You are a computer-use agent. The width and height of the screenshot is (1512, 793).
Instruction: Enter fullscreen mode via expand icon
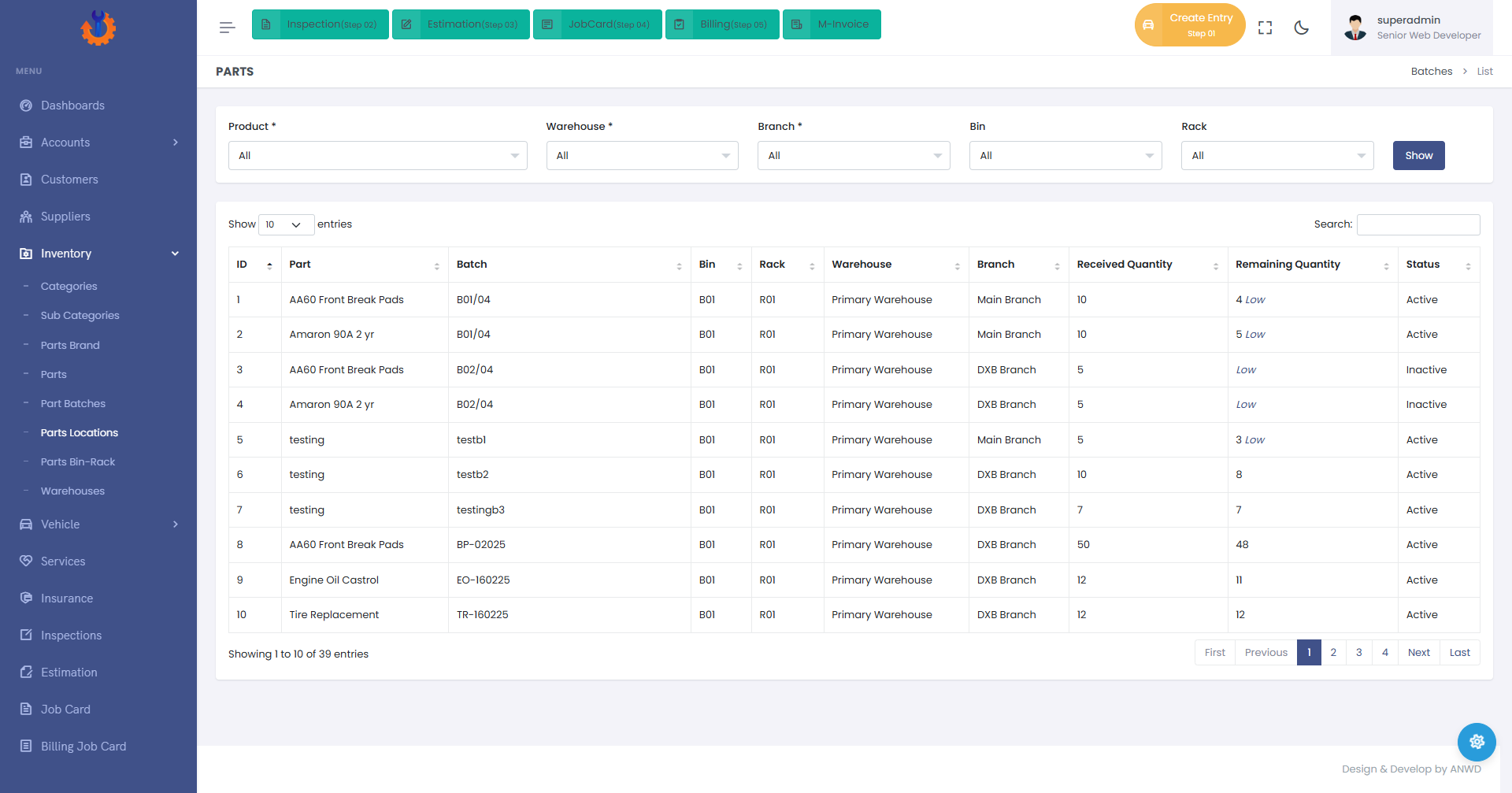(x=1265, y=28)
